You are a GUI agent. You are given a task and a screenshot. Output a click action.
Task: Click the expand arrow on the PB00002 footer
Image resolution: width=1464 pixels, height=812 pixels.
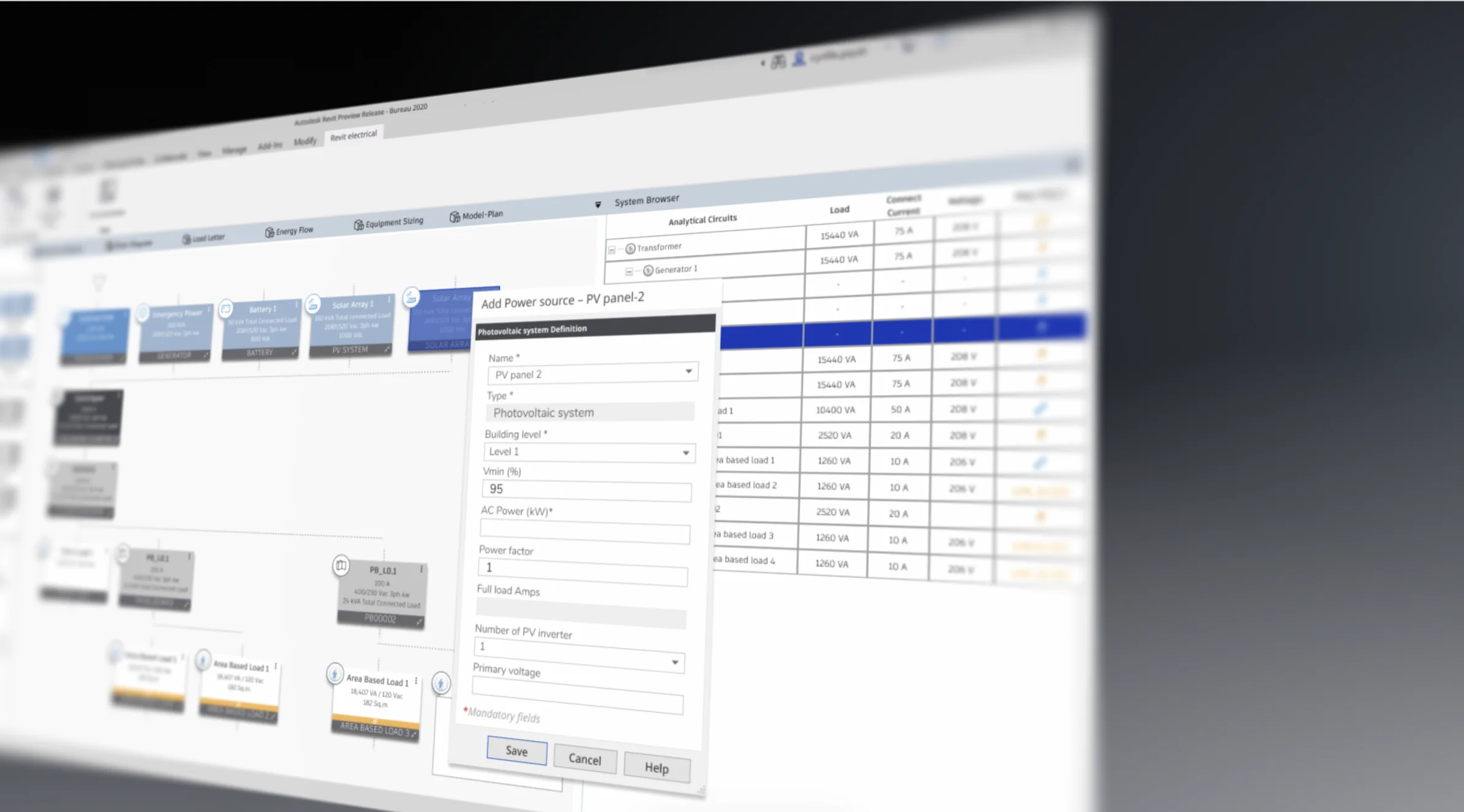coord(419,622)
